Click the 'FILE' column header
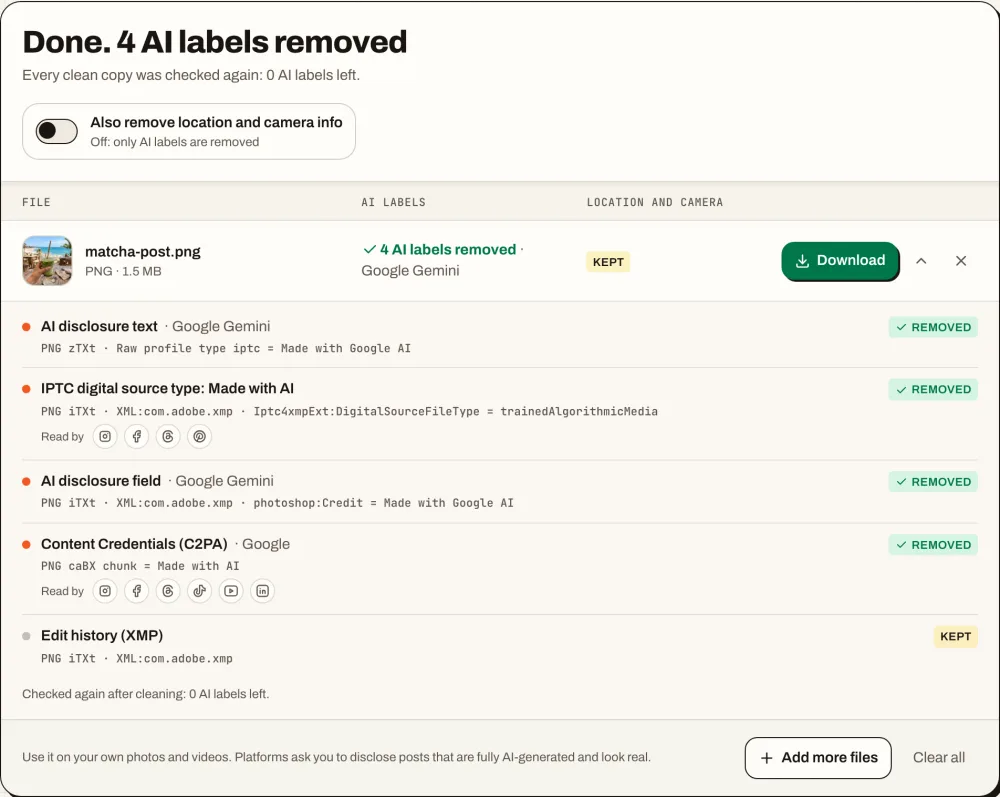The height and width of the screenshot is (797, 1000). pos(36,202)
